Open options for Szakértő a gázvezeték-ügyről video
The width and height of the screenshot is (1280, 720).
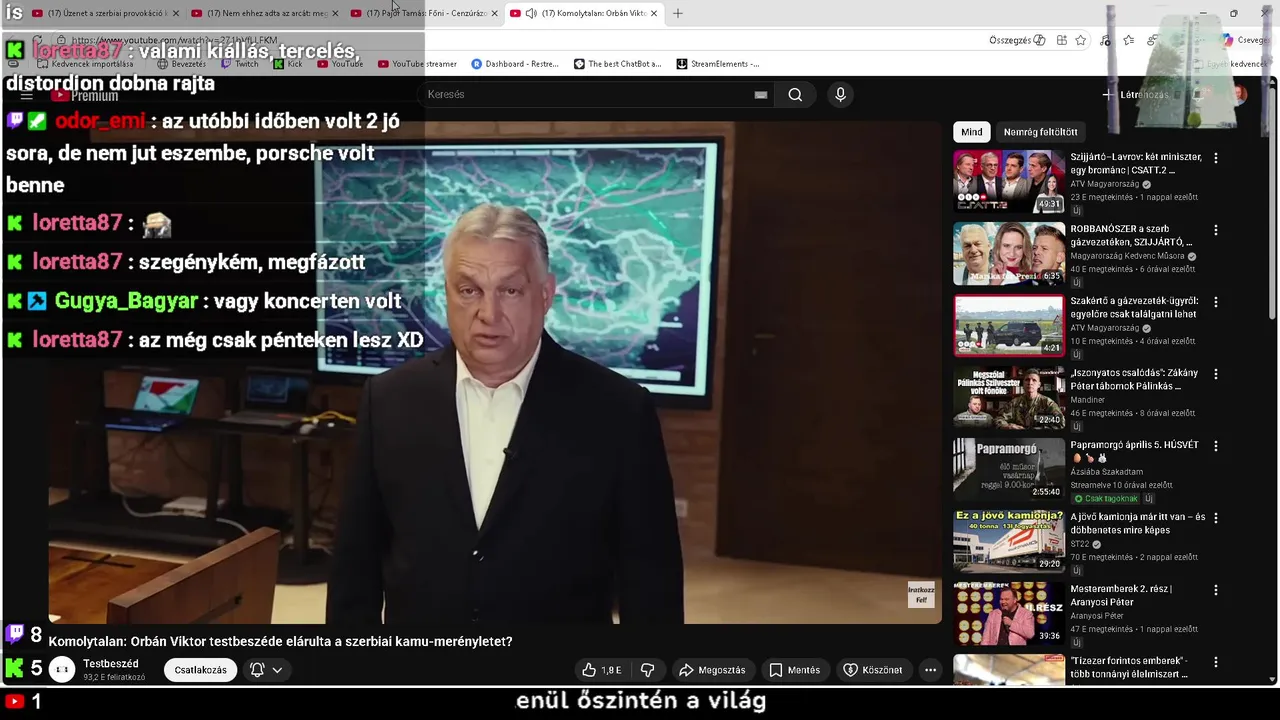[x=1216, y=302]
